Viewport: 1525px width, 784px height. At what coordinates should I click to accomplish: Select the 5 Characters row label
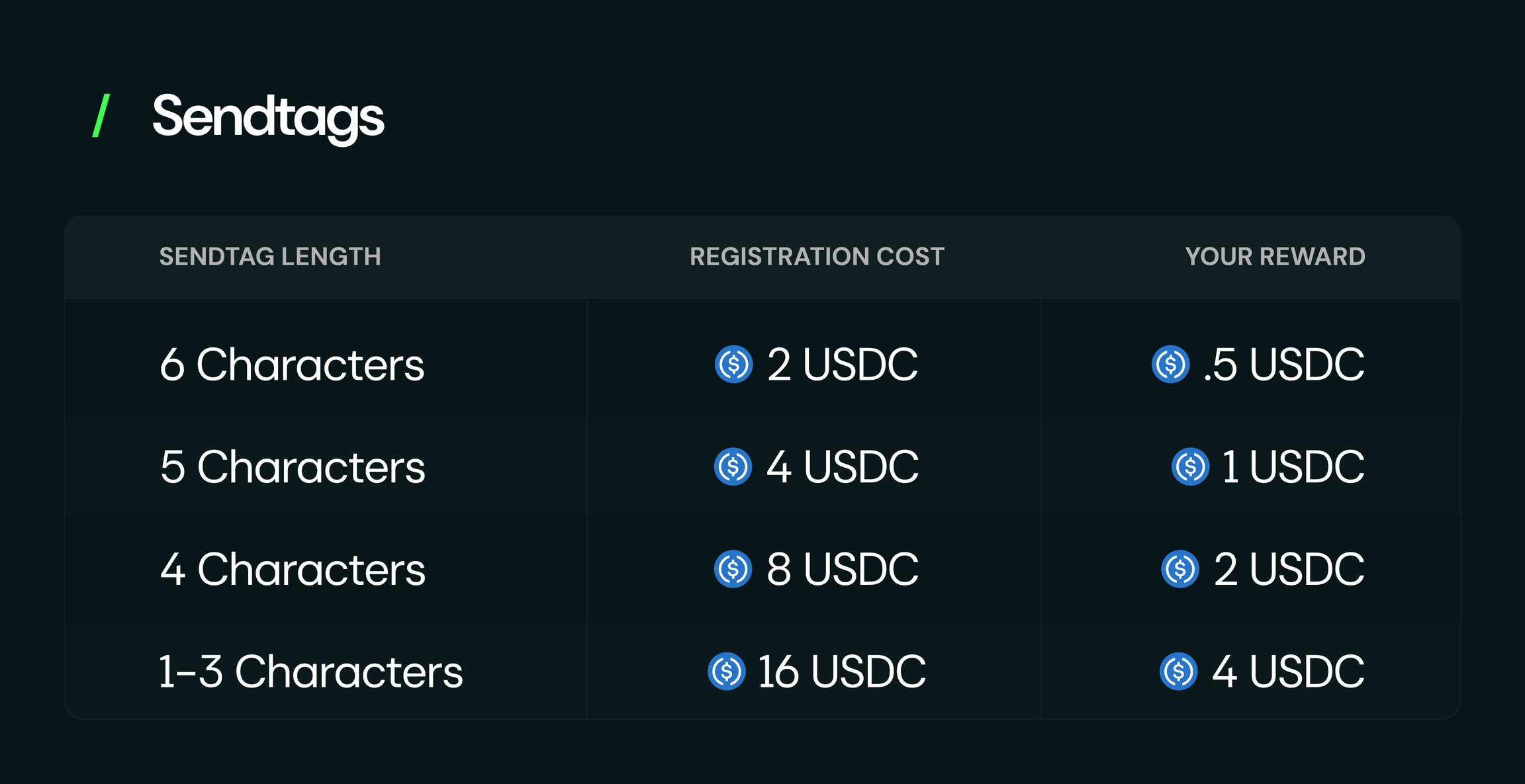[293, 467]
